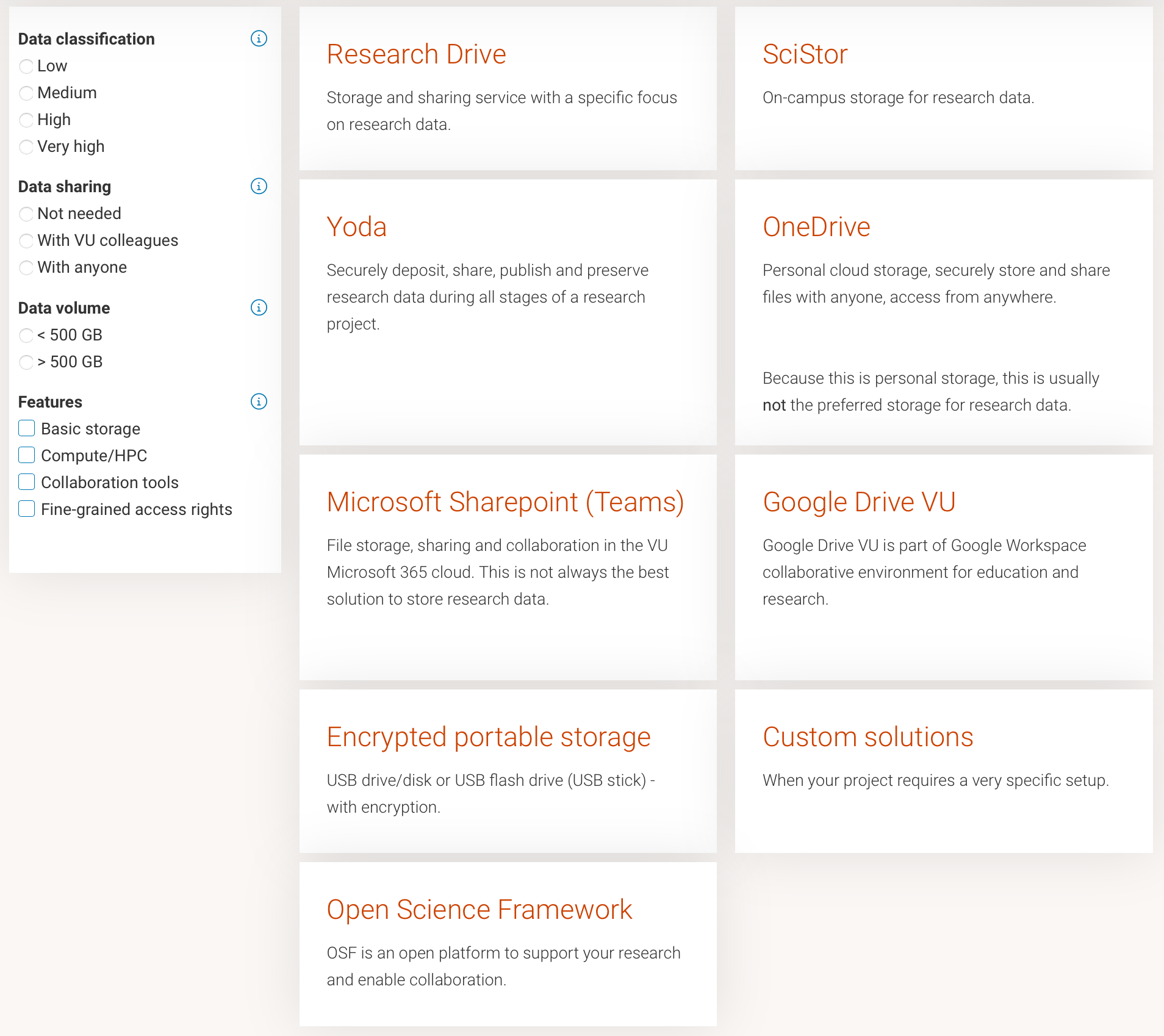
Task: Click 'not the preferred storage' note in OneDrive
Action: pos(930,392)
